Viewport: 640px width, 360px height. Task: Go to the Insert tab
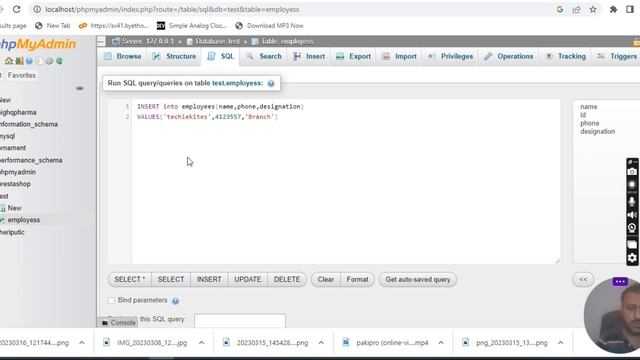point(309,56)
